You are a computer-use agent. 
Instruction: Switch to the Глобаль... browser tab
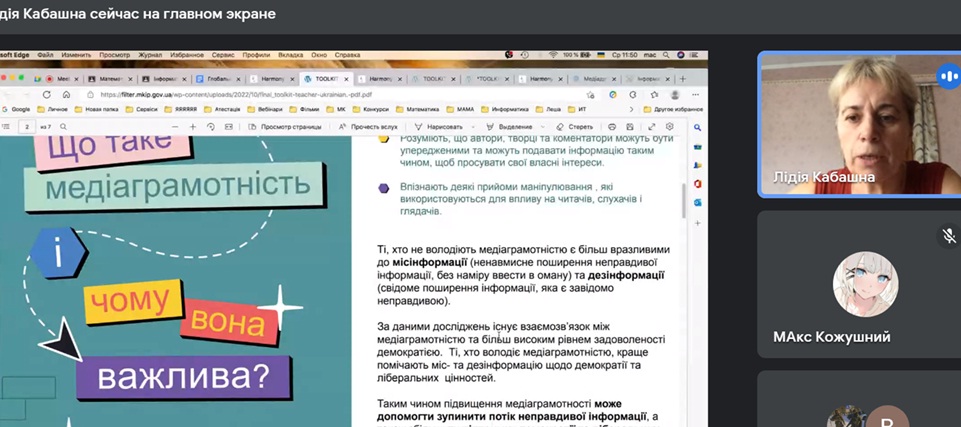coord(218,79)
